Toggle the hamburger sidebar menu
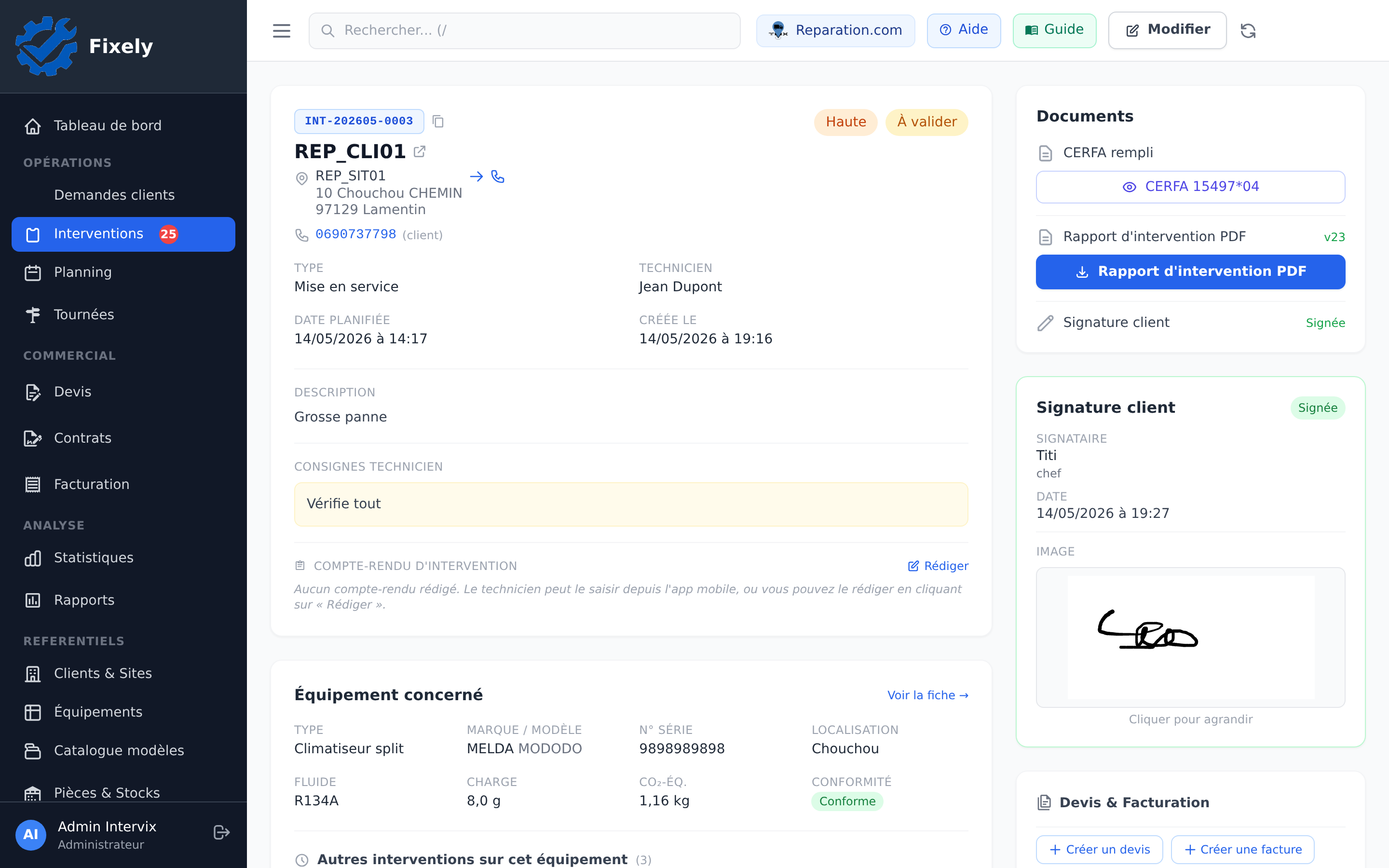This screenshot has width=1389, height=868. click(281, 30)
